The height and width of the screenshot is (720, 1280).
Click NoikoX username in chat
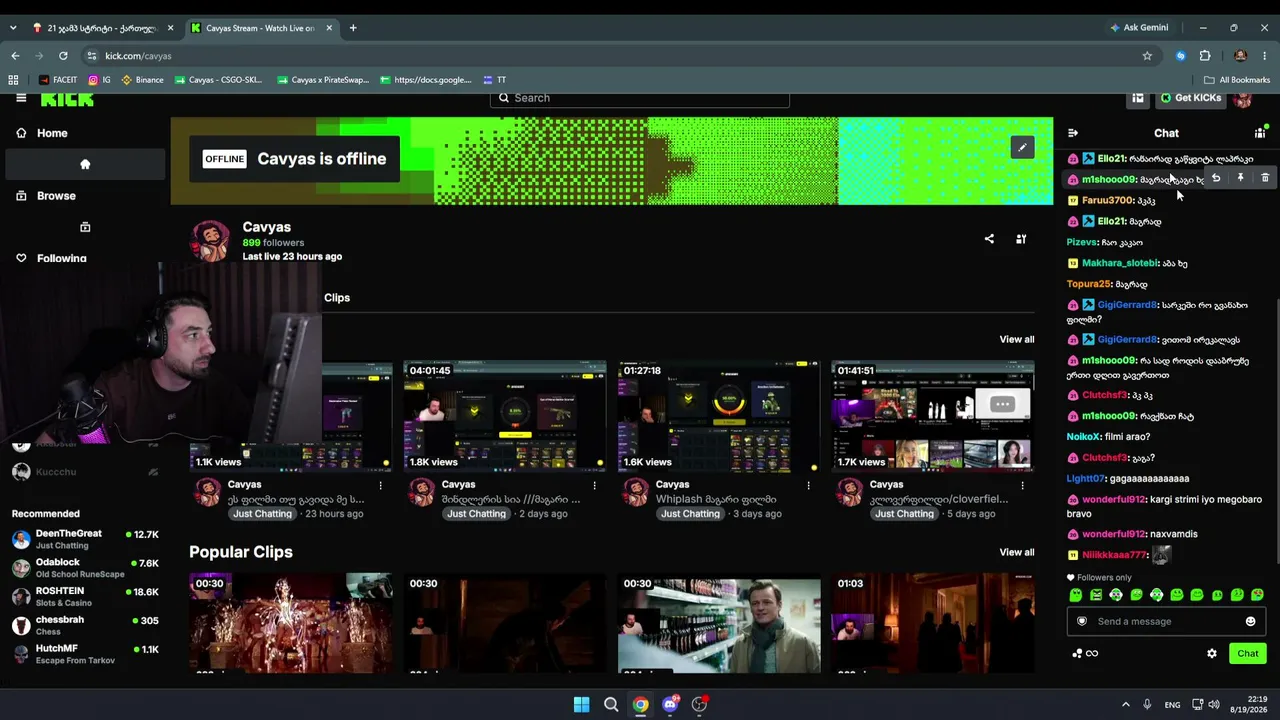1084,437
